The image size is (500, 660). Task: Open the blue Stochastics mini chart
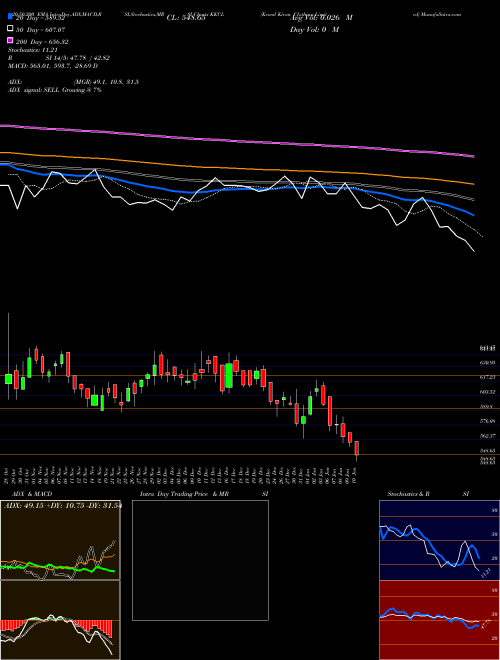click(x=439, y=540)
